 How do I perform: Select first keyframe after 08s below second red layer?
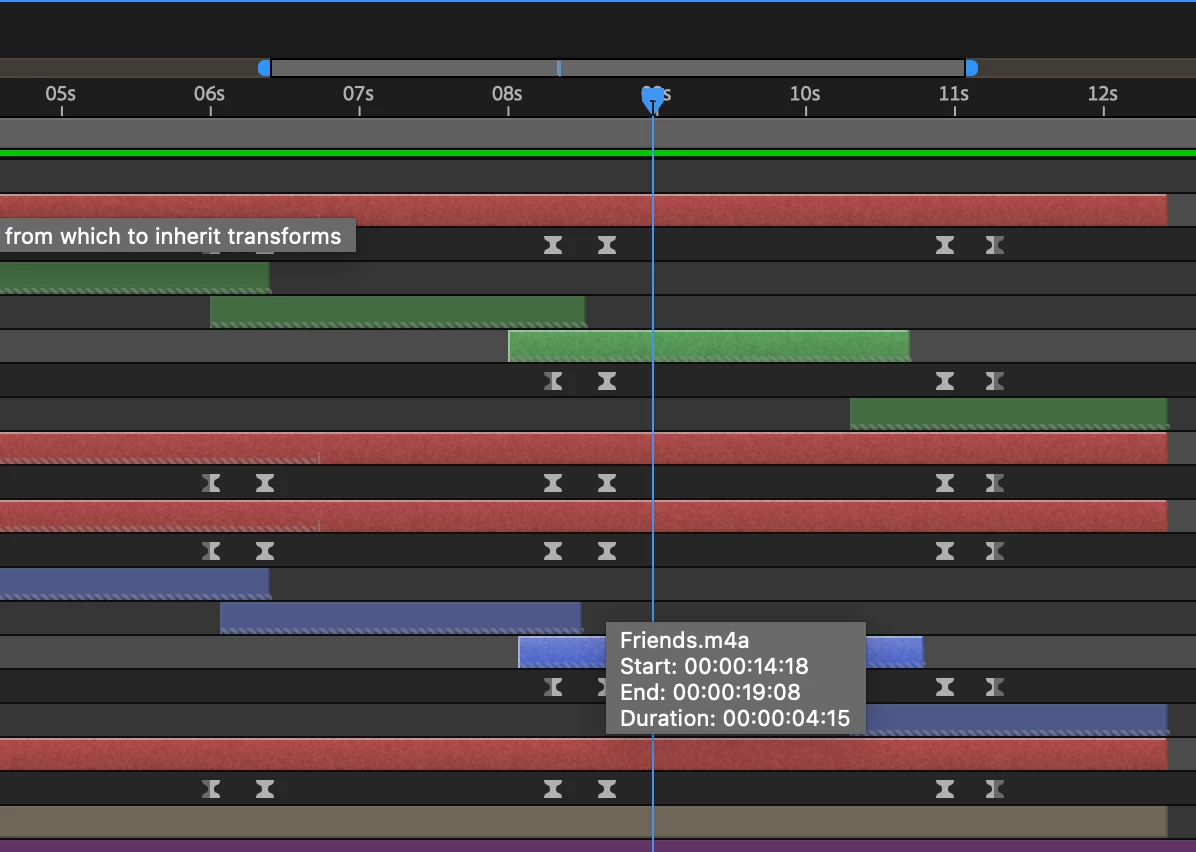tap(553, 483)
